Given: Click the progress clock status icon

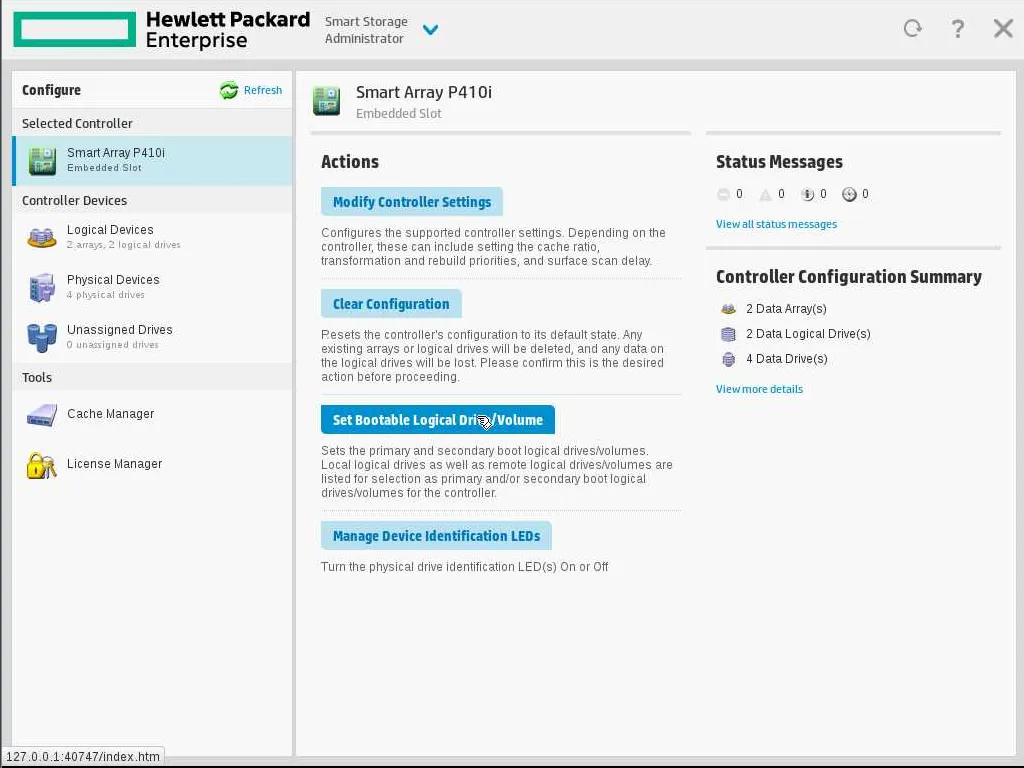Looking at the screenshot, I should click(x=849, y=194).
